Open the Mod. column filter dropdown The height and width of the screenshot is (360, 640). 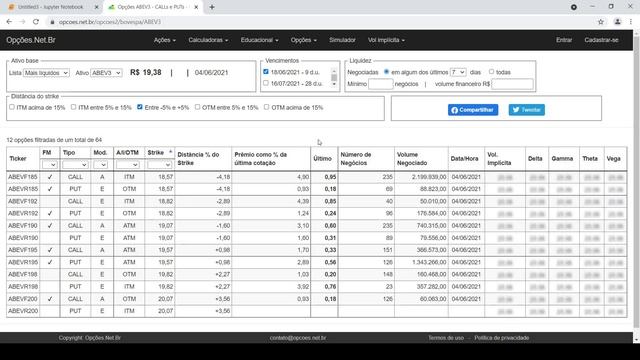[100, 164]
